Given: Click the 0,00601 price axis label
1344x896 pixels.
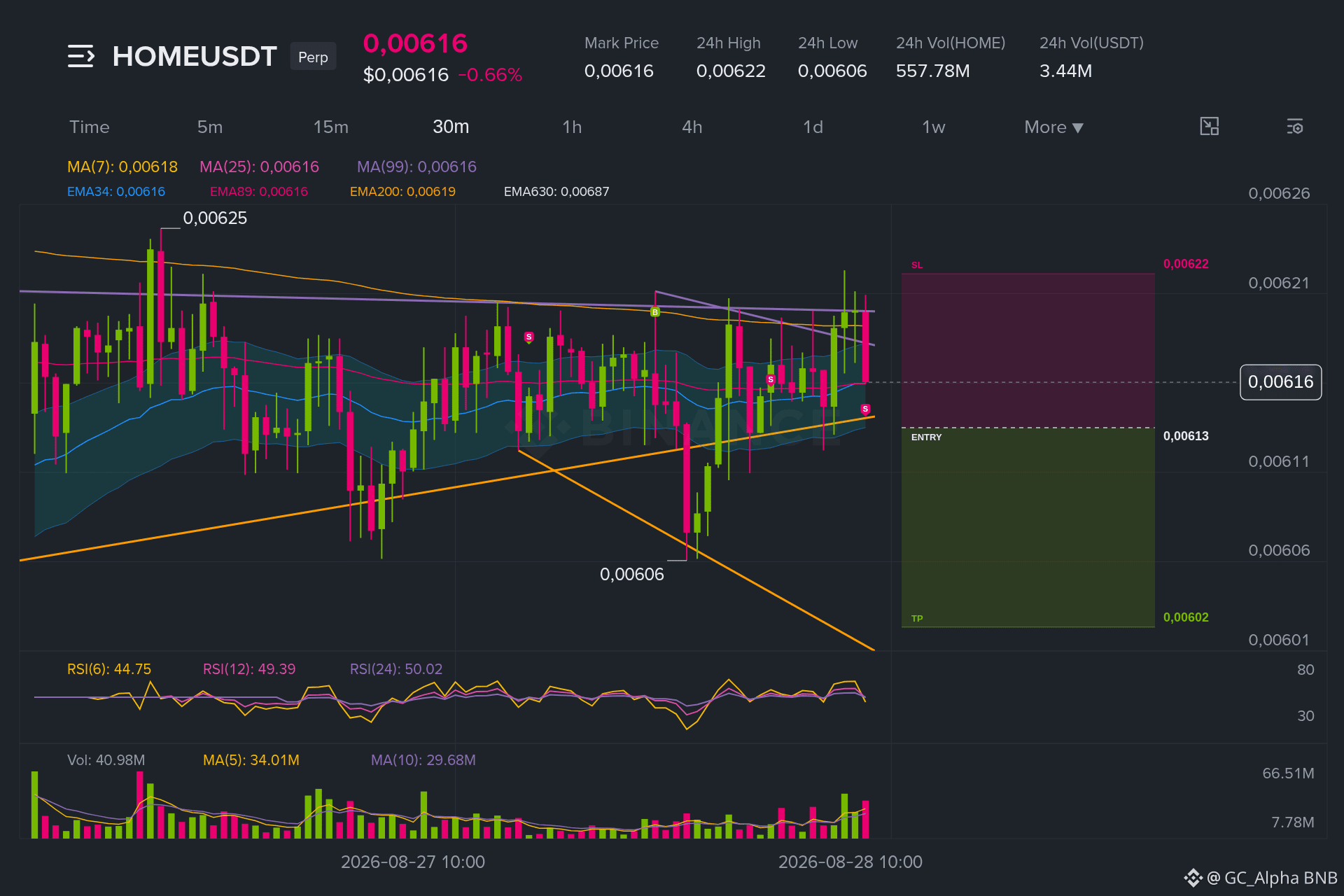Looking at the screenshot, I should pyautogui.click(x=1279, y=640).
